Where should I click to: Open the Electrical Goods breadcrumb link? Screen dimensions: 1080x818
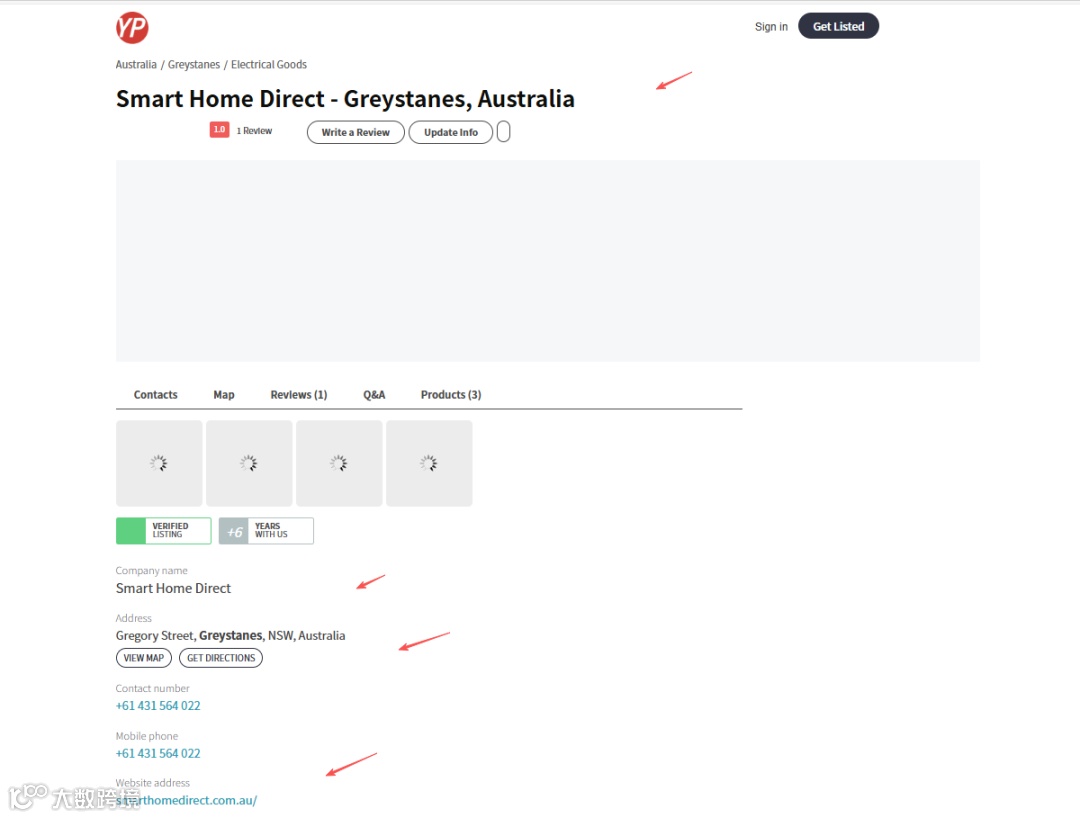tap(269, 64)
